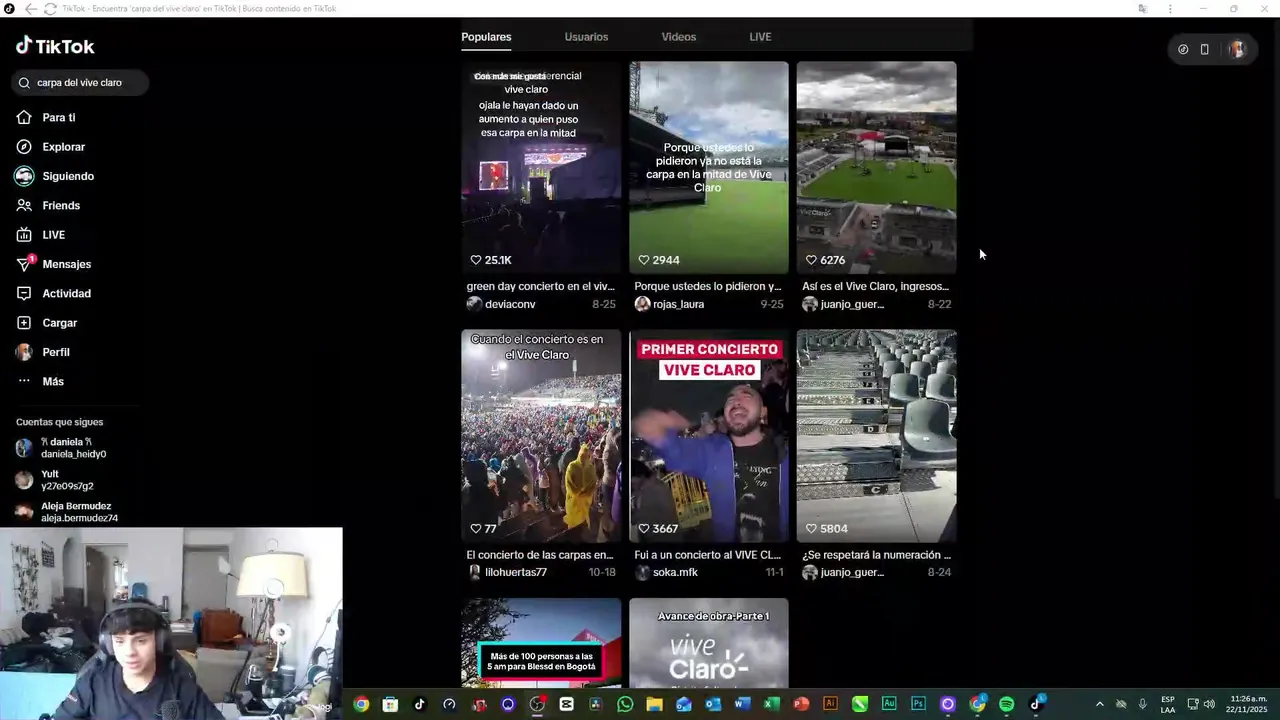
Task: Open the Blessd en Bogotá video thumbnail
Action: pyautogui.click(x=541, y=643)
